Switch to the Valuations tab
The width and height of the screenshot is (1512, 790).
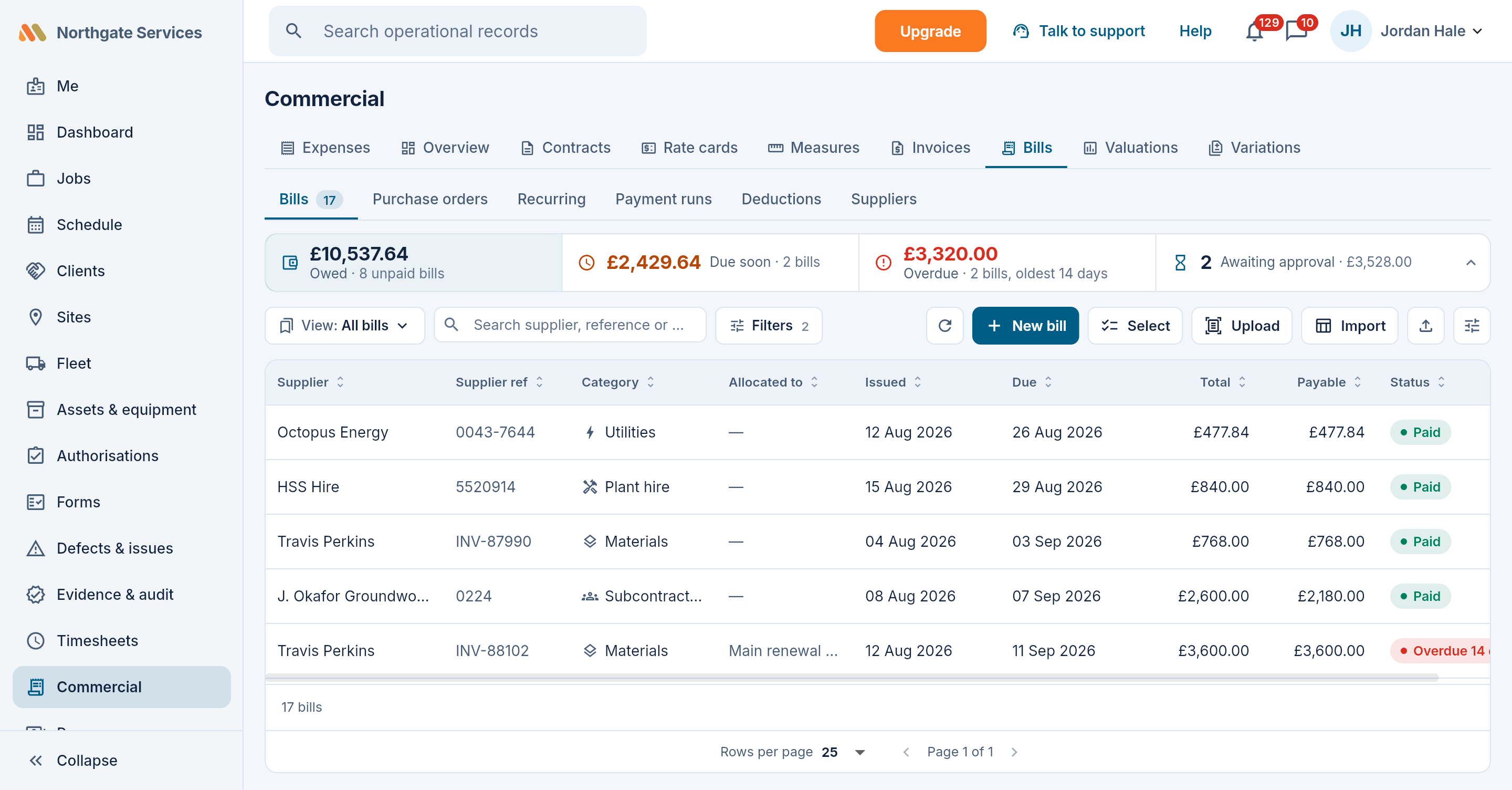coord(1130,148)
